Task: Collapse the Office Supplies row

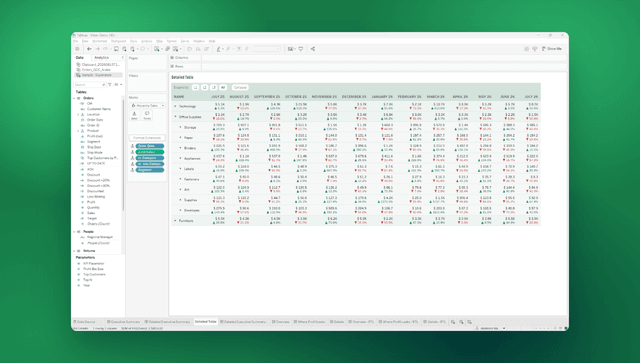Action: (x=176, y=117)
